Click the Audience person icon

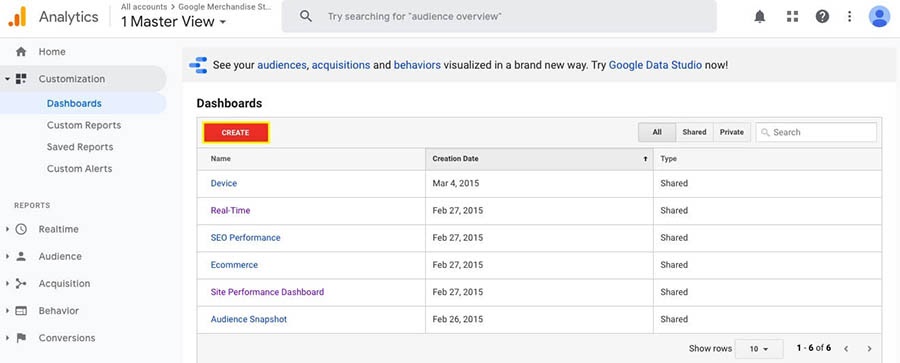click(21, 256)
